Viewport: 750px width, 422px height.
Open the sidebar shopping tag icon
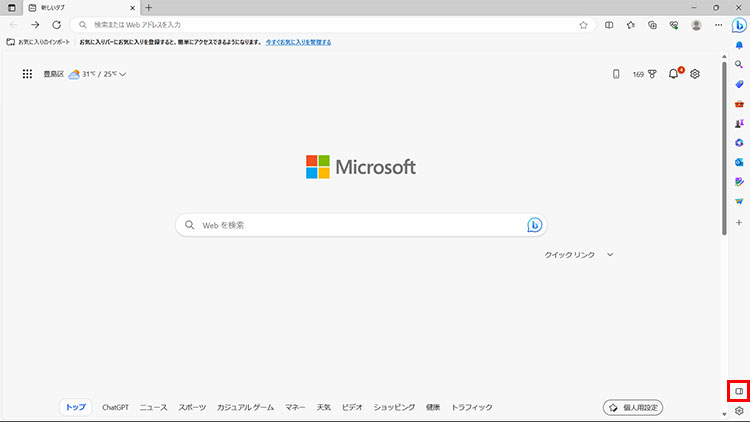point(739,84)
